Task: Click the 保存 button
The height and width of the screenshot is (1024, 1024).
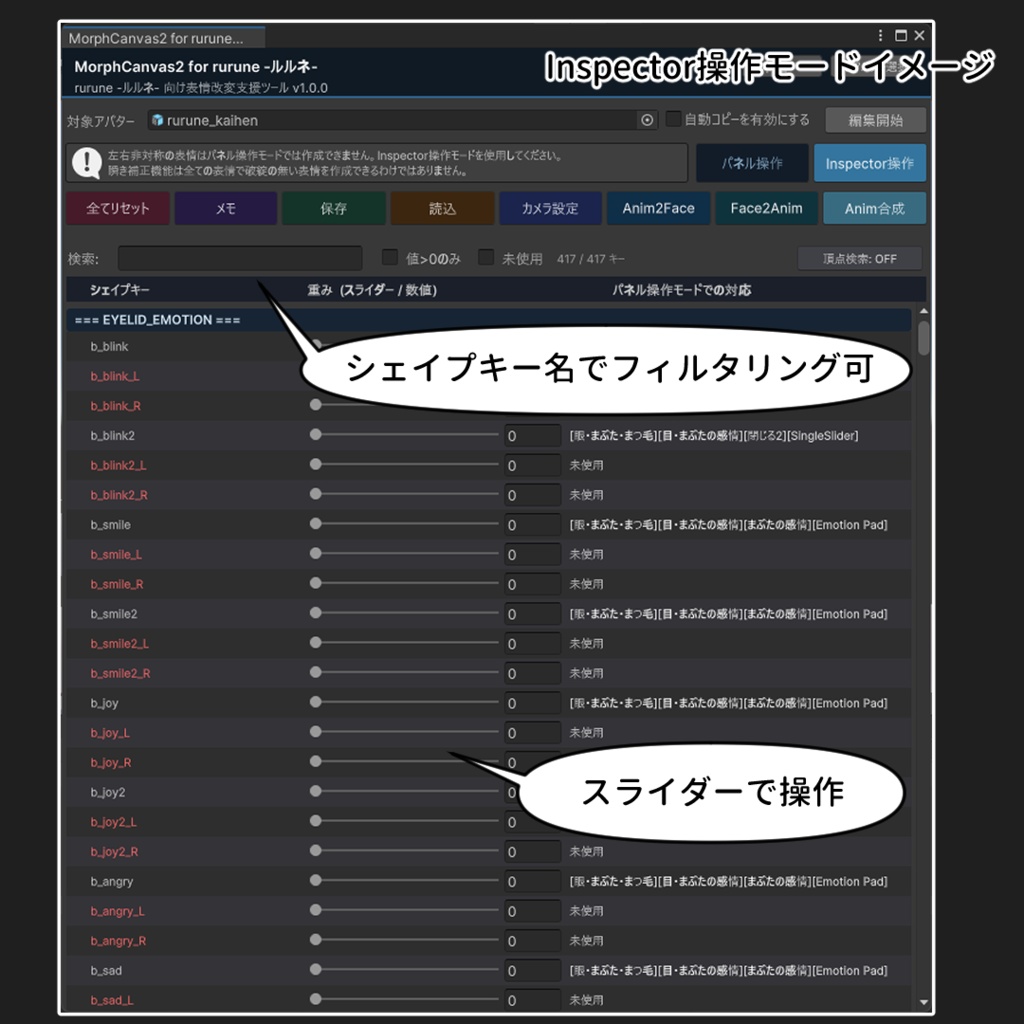Action: tap(333, 208)
